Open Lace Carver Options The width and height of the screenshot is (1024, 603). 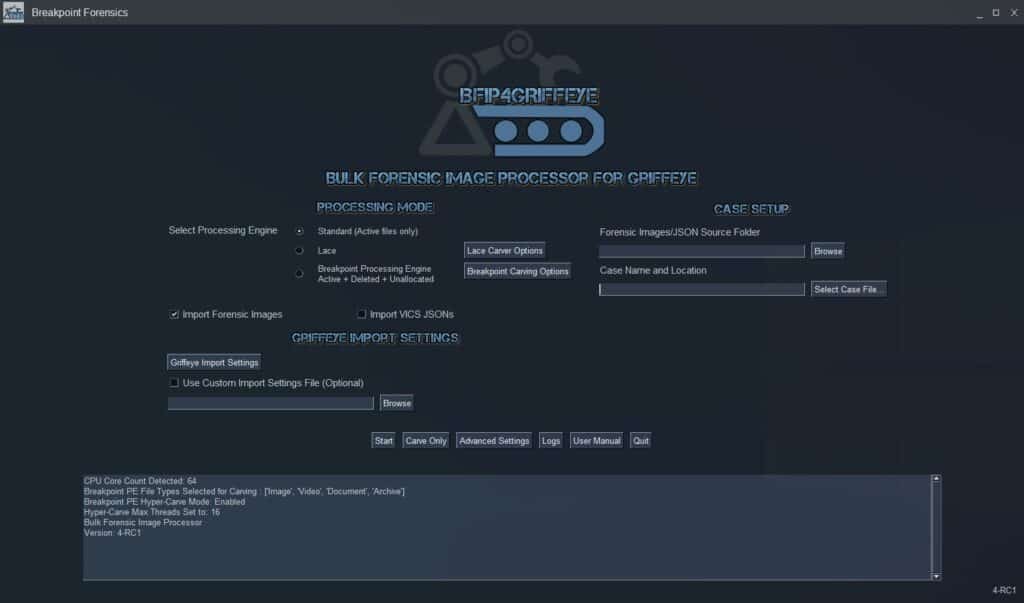tap(505, 251)
